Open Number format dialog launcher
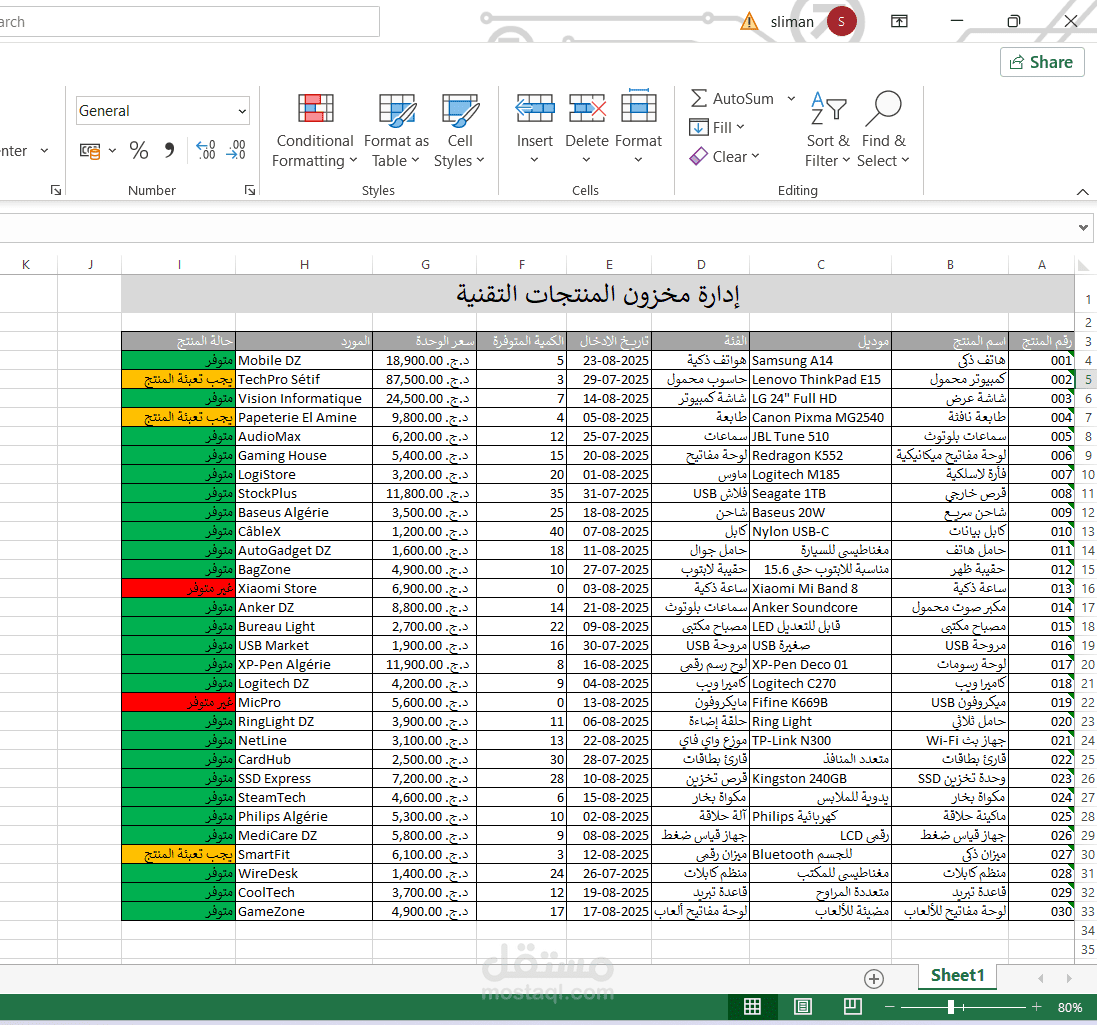This screenshot has width=1097, height=1025. point(250,190)
